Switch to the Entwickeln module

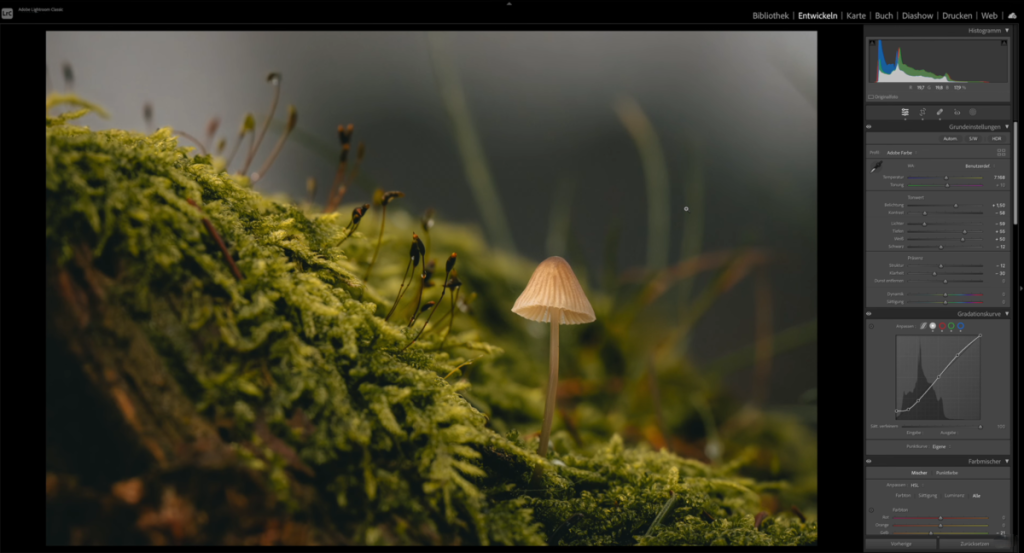tap(818, 16)
